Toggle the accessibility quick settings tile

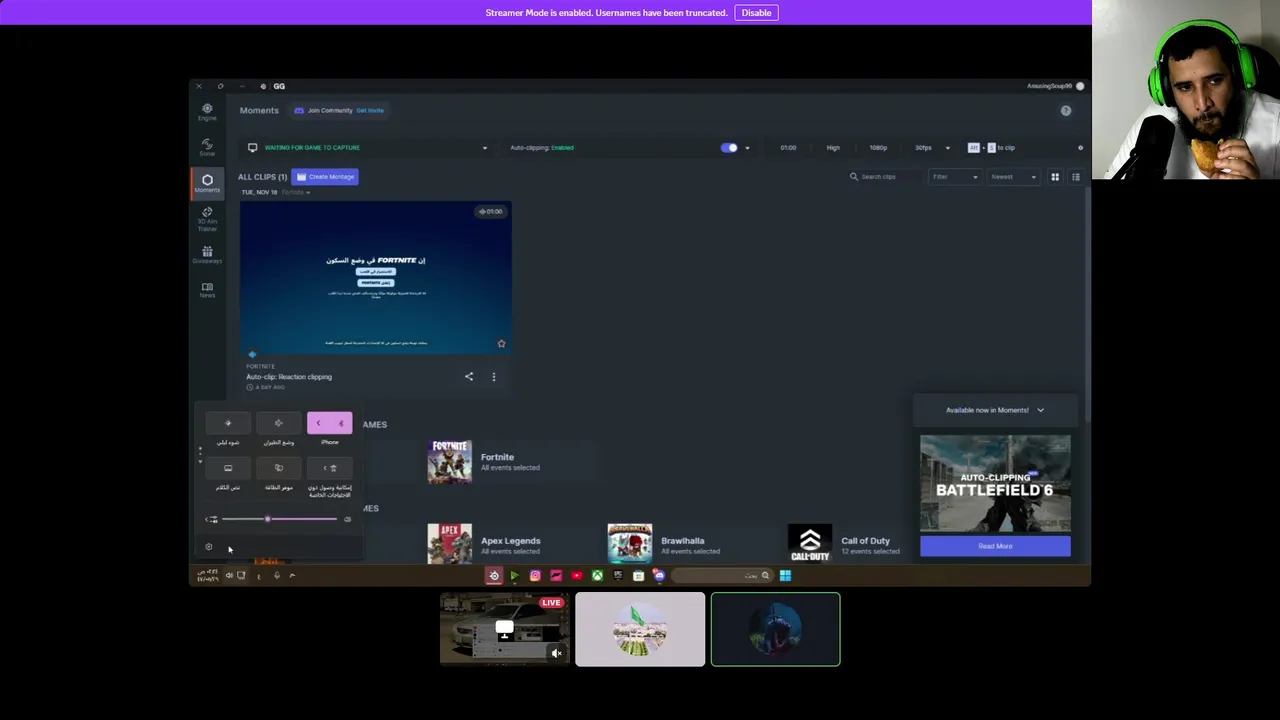pos(329,468)
